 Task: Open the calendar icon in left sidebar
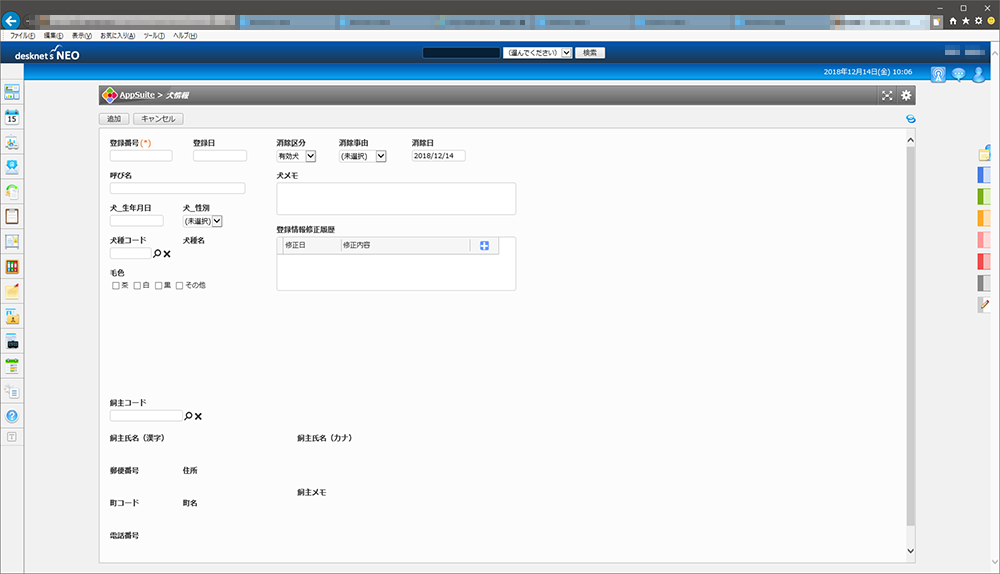13,117
